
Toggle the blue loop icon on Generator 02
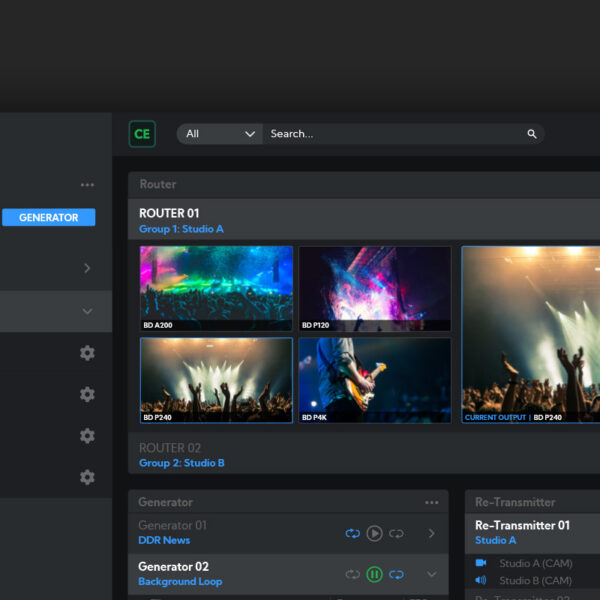[396, 575]
